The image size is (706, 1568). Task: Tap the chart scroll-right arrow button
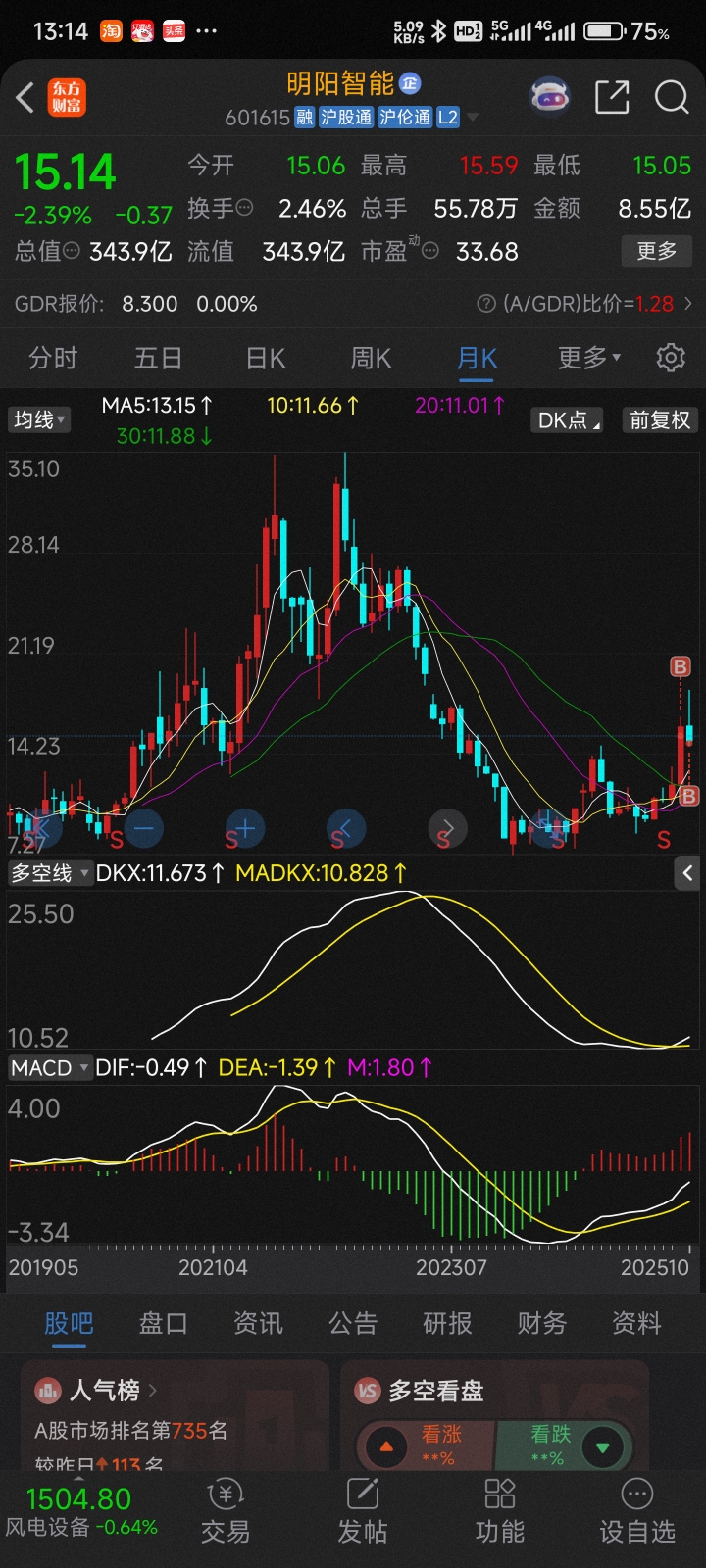tap(447, 828)
